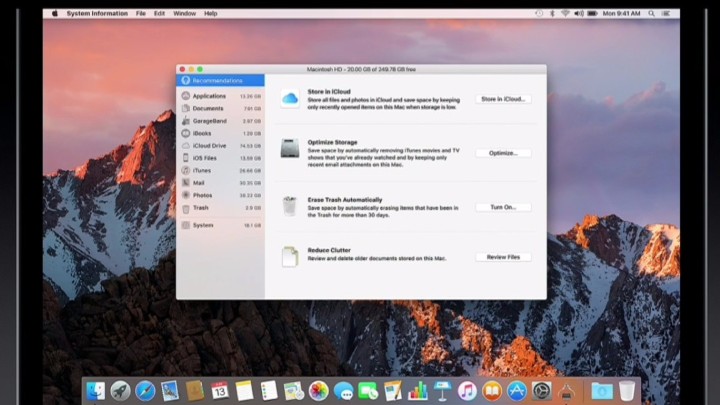Open the Help menu

tap(211, 13)
